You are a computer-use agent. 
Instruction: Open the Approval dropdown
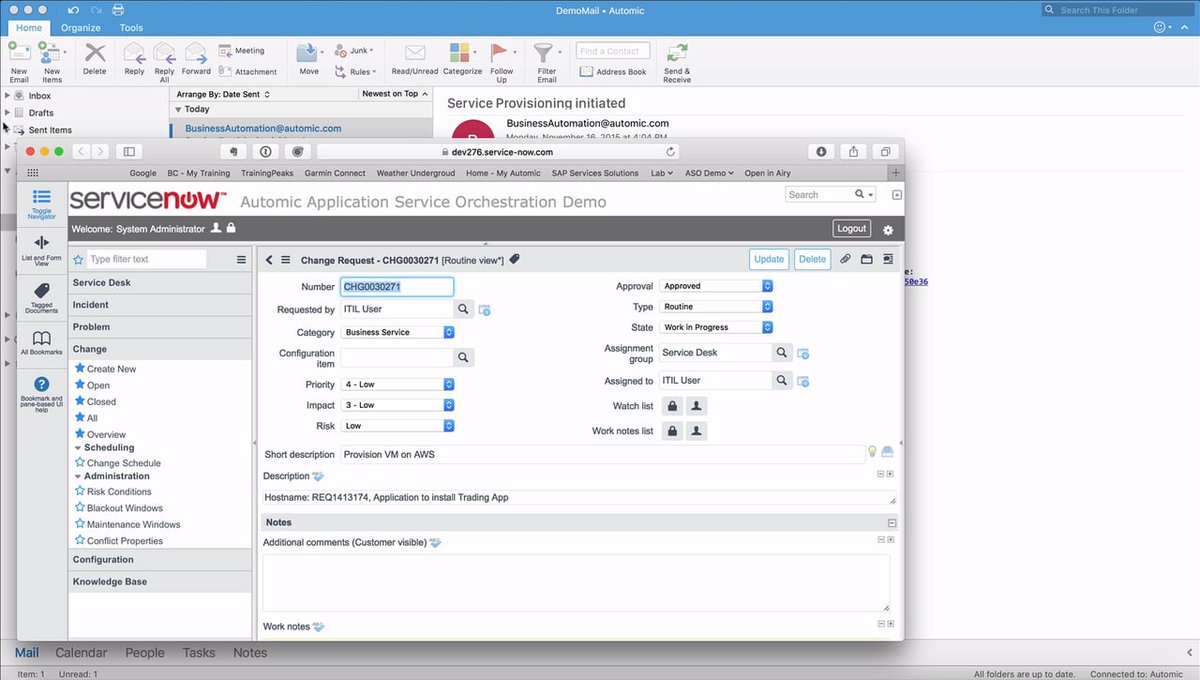click(x=766, y=284)
